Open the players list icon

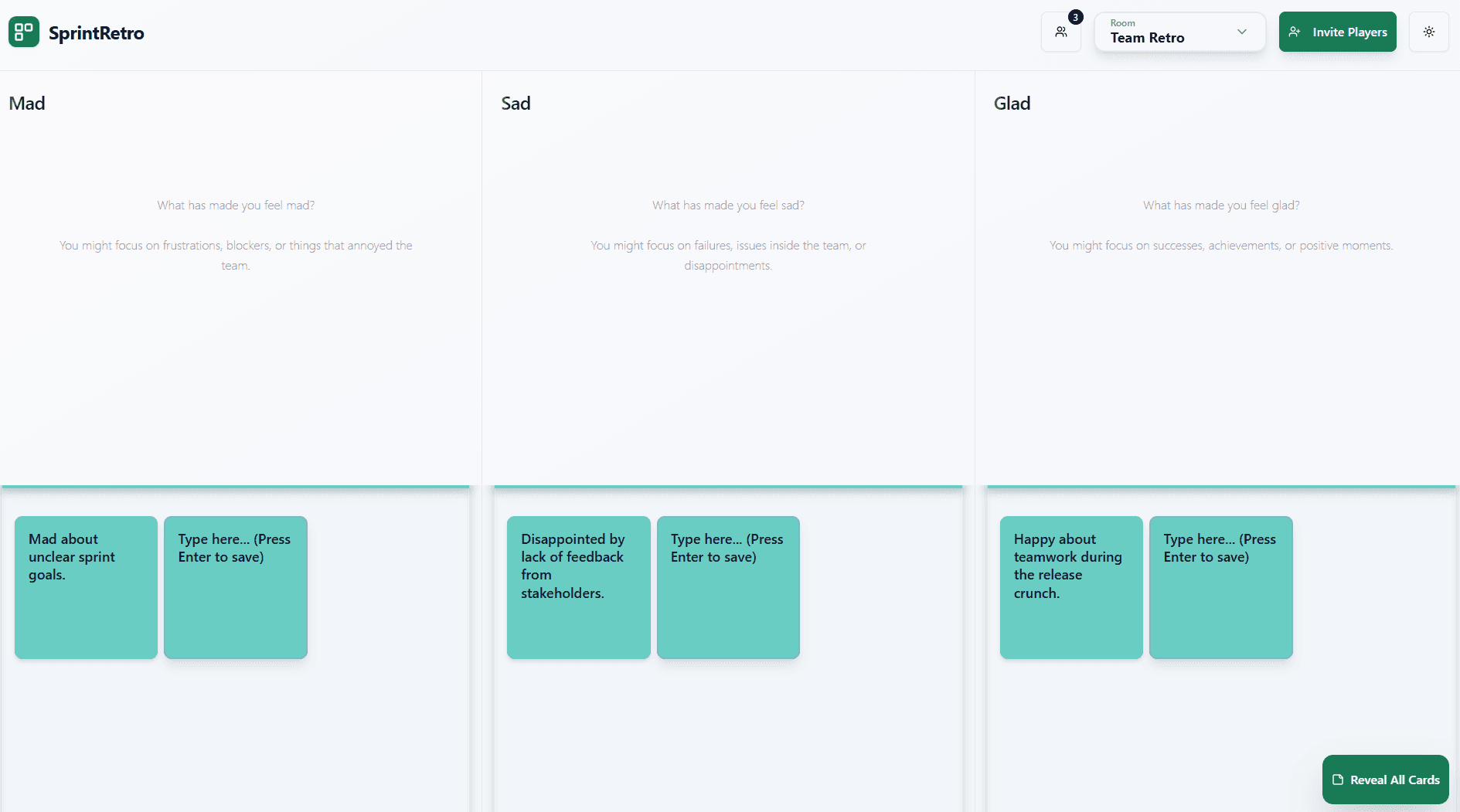point(1060,32)
